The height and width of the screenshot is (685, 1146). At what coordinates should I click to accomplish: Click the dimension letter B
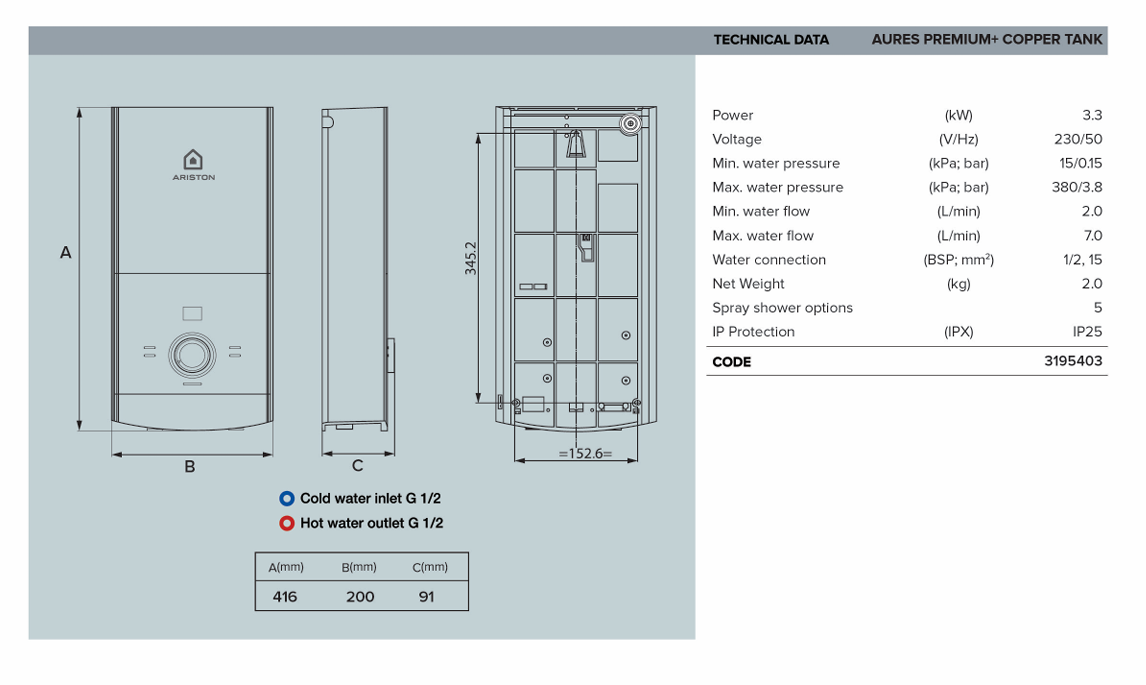pyautogui.click(x=190, y=466)
